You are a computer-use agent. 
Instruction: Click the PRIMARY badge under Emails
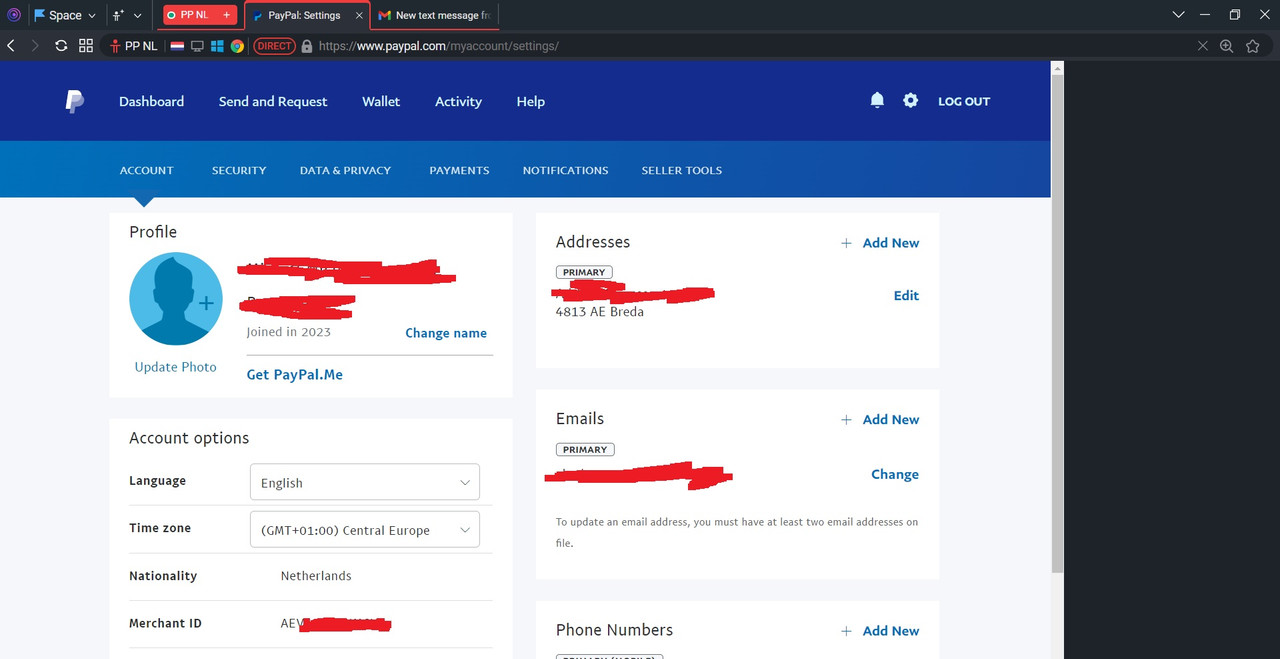click(x=585, y=449)
